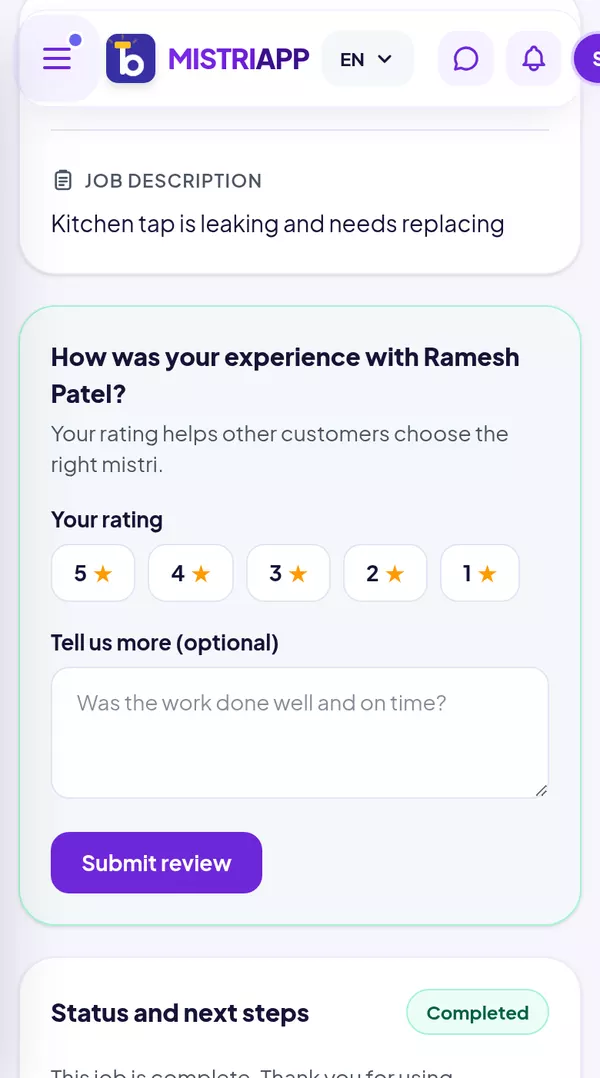Image resolution: width=600 pixels, height=1078 pixels.
Task: Click the Status and next steps heading
Action: pyautogui.click(x=180, y=1013)
